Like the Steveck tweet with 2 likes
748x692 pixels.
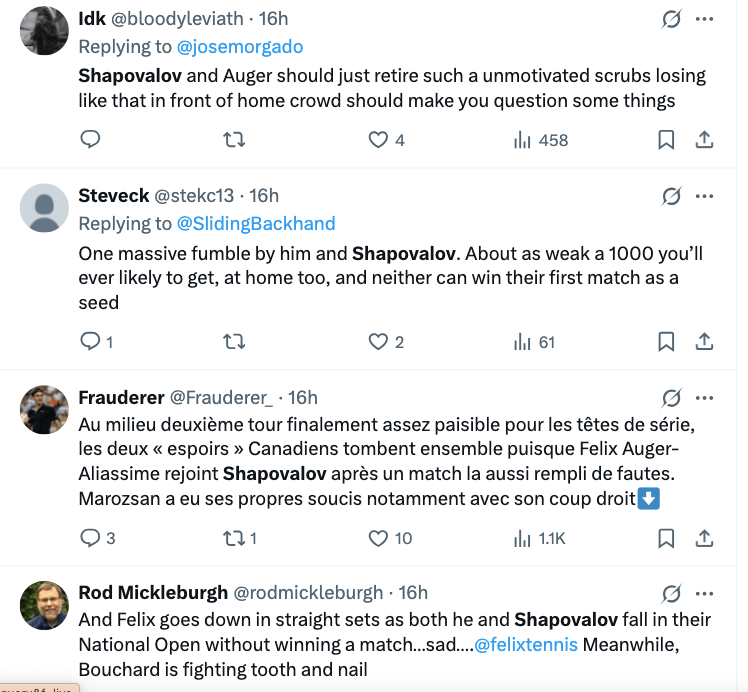(378, 342)
